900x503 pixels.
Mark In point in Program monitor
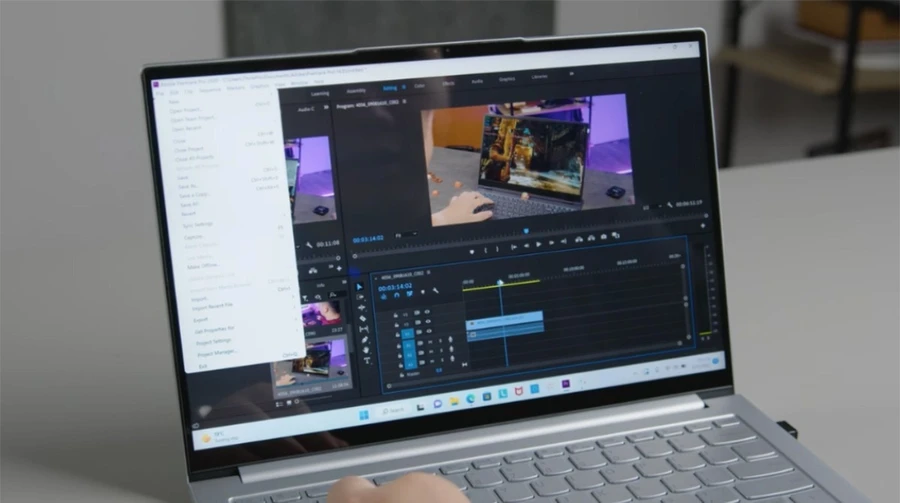click(x=486, y=250)
